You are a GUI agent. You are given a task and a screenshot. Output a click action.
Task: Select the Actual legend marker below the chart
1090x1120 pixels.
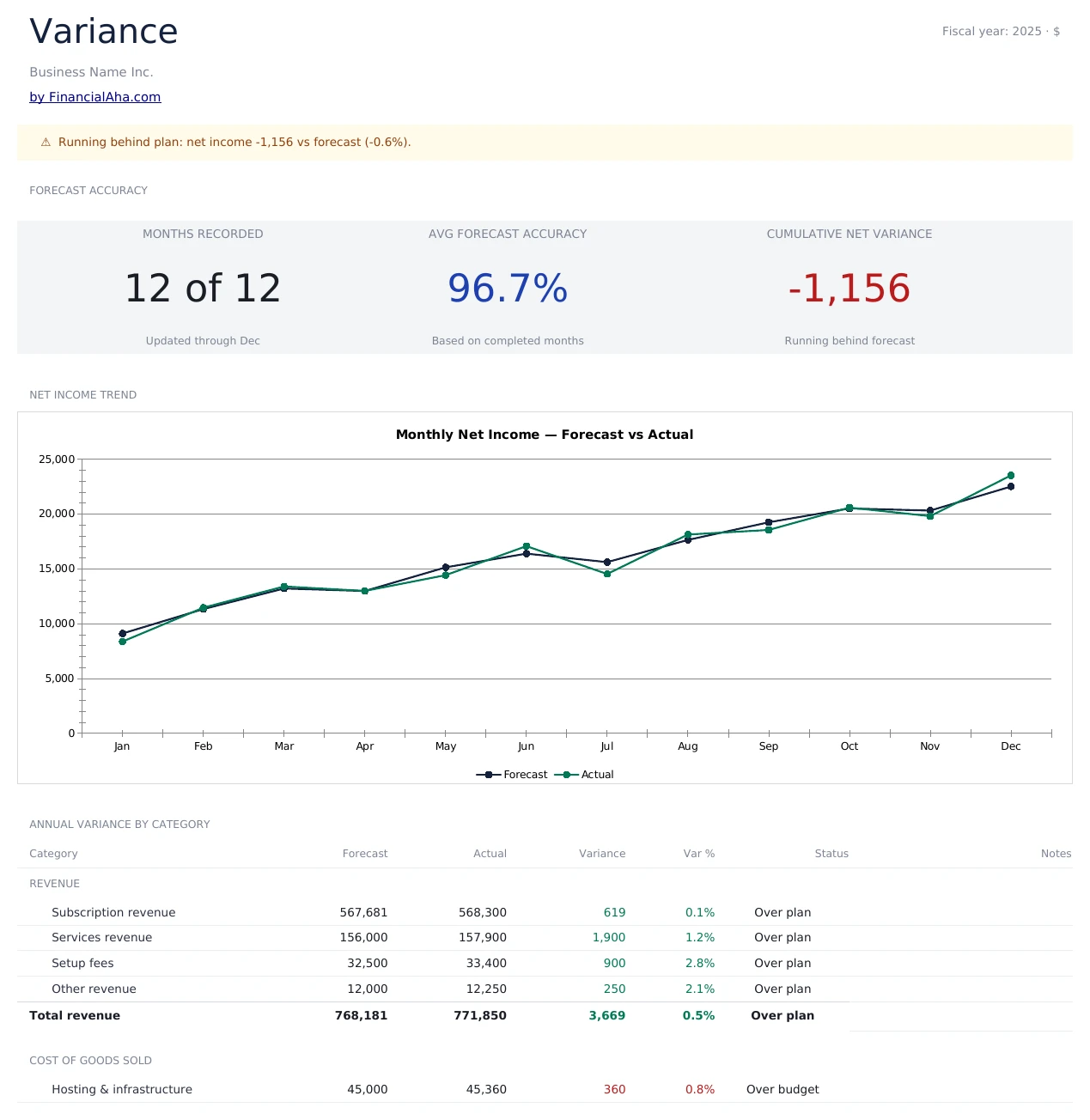tap(566, 774)
